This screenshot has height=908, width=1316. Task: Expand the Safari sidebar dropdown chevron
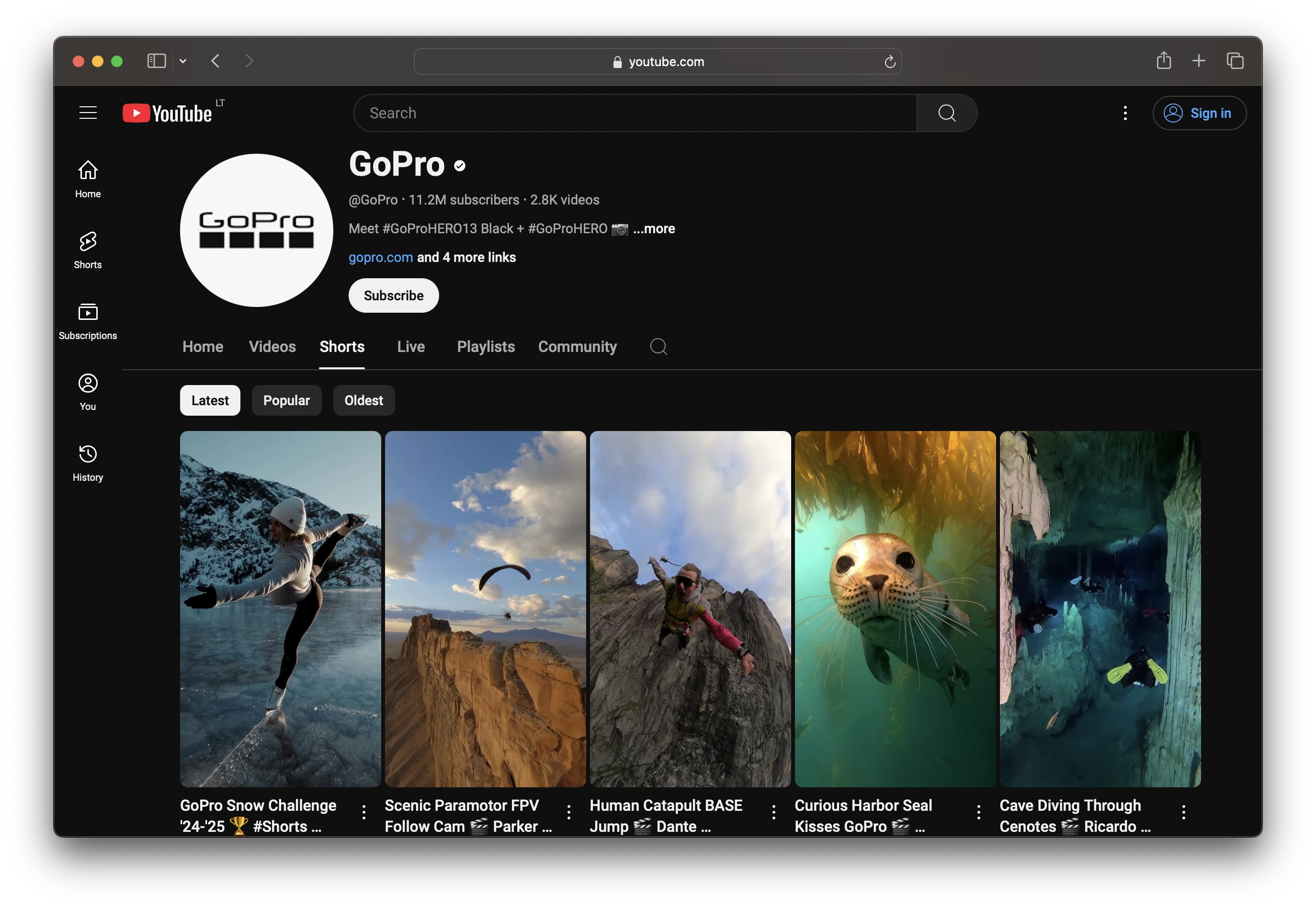point(182,61)
